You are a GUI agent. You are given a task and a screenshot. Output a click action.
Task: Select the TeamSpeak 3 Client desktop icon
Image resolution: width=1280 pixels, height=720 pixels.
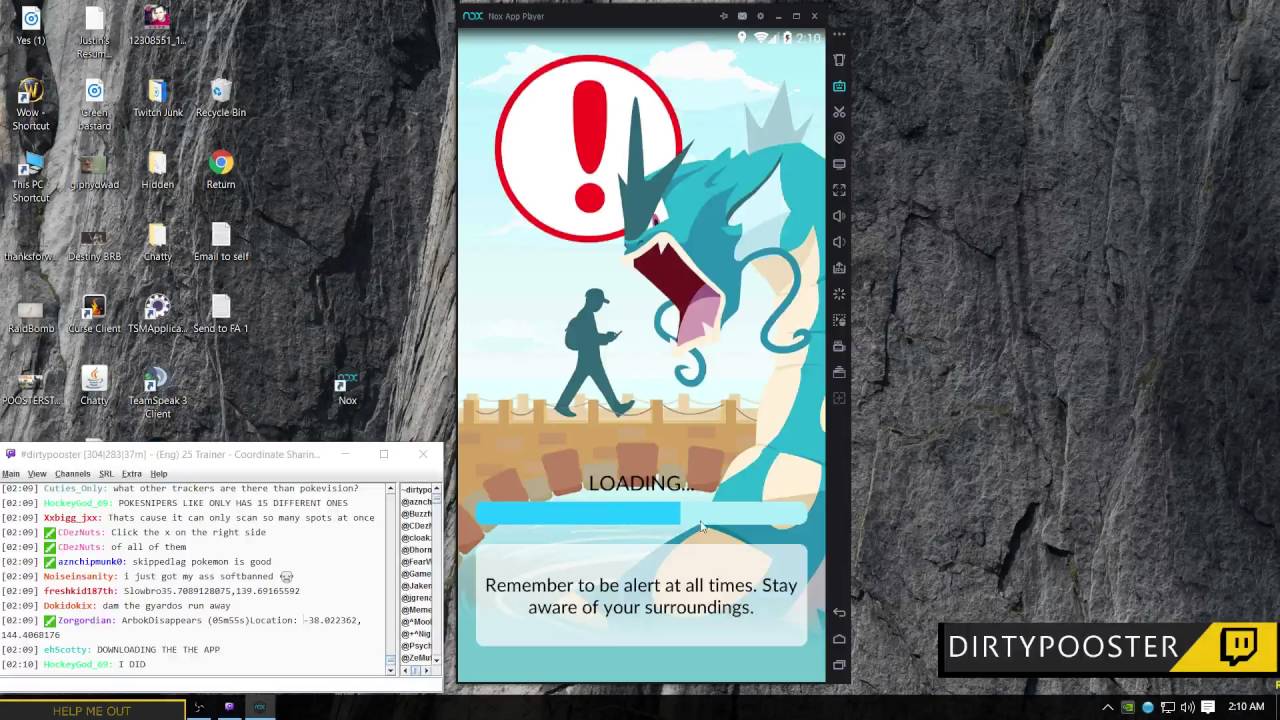point(157,392)
